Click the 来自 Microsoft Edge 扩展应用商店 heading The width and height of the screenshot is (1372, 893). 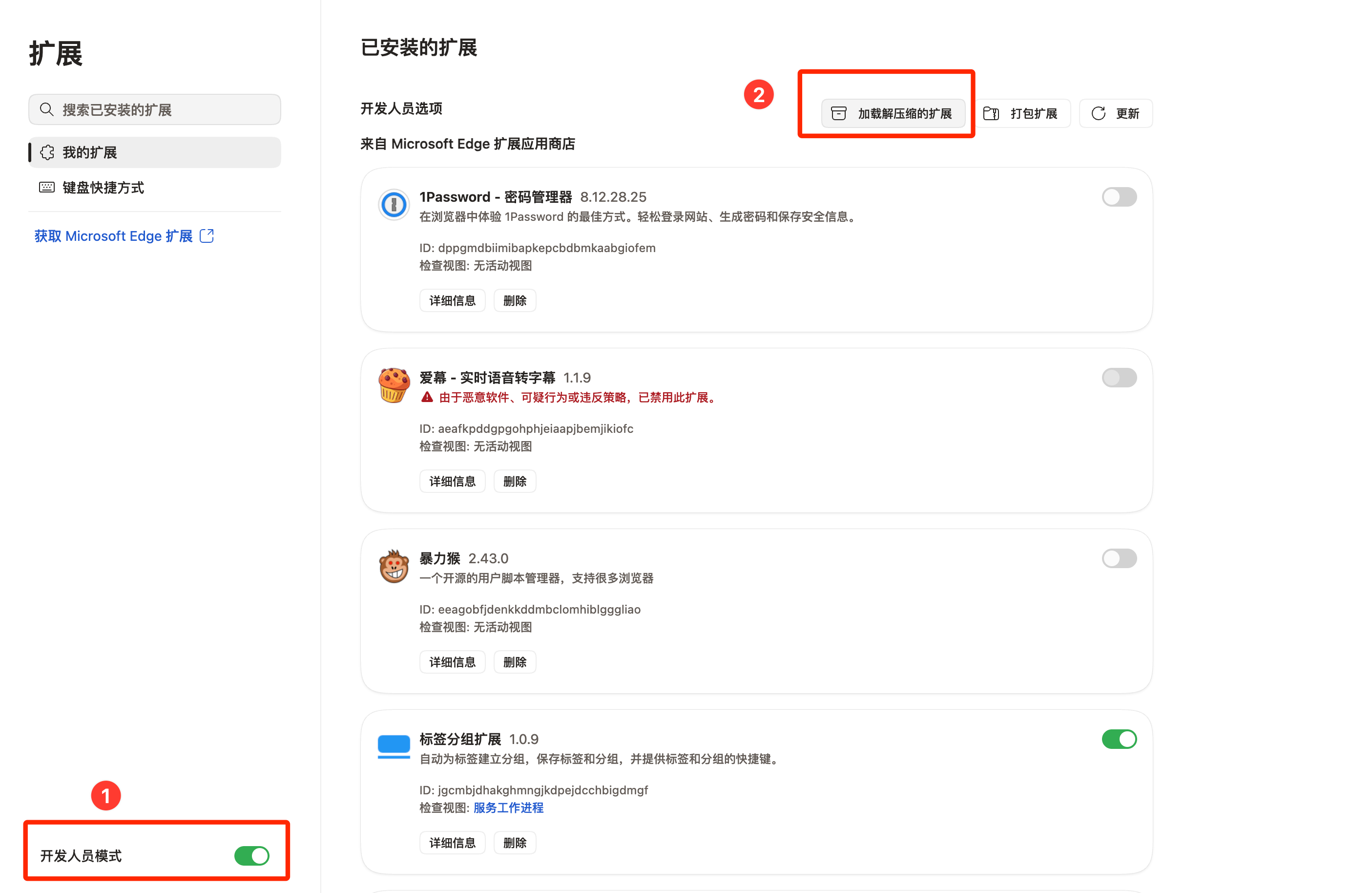(x=468, y=144)
